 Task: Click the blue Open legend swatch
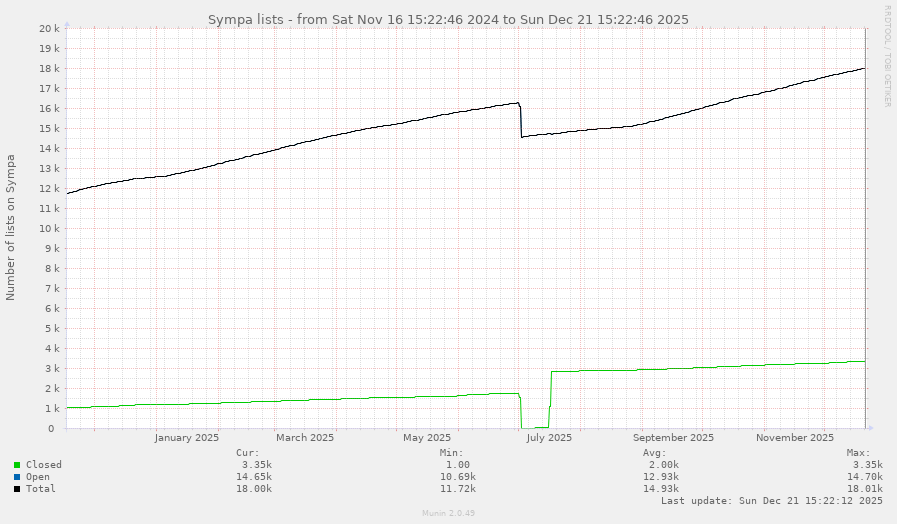click(x=17, y=477)
